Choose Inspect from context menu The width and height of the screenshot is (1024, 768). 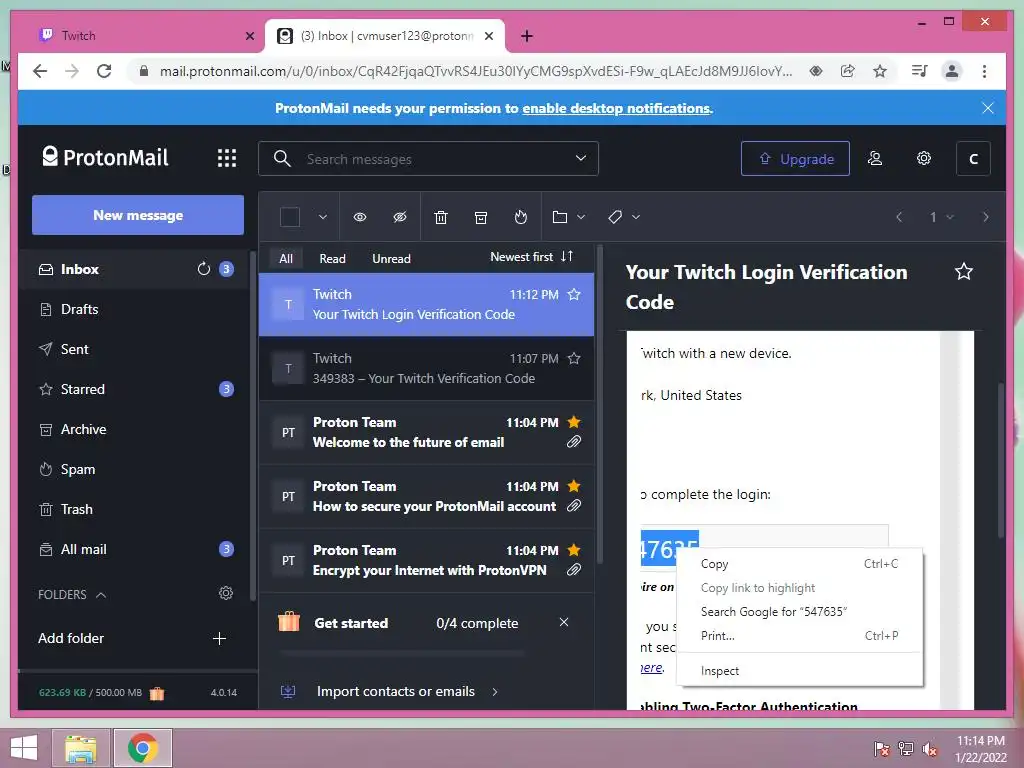[799, 671]
